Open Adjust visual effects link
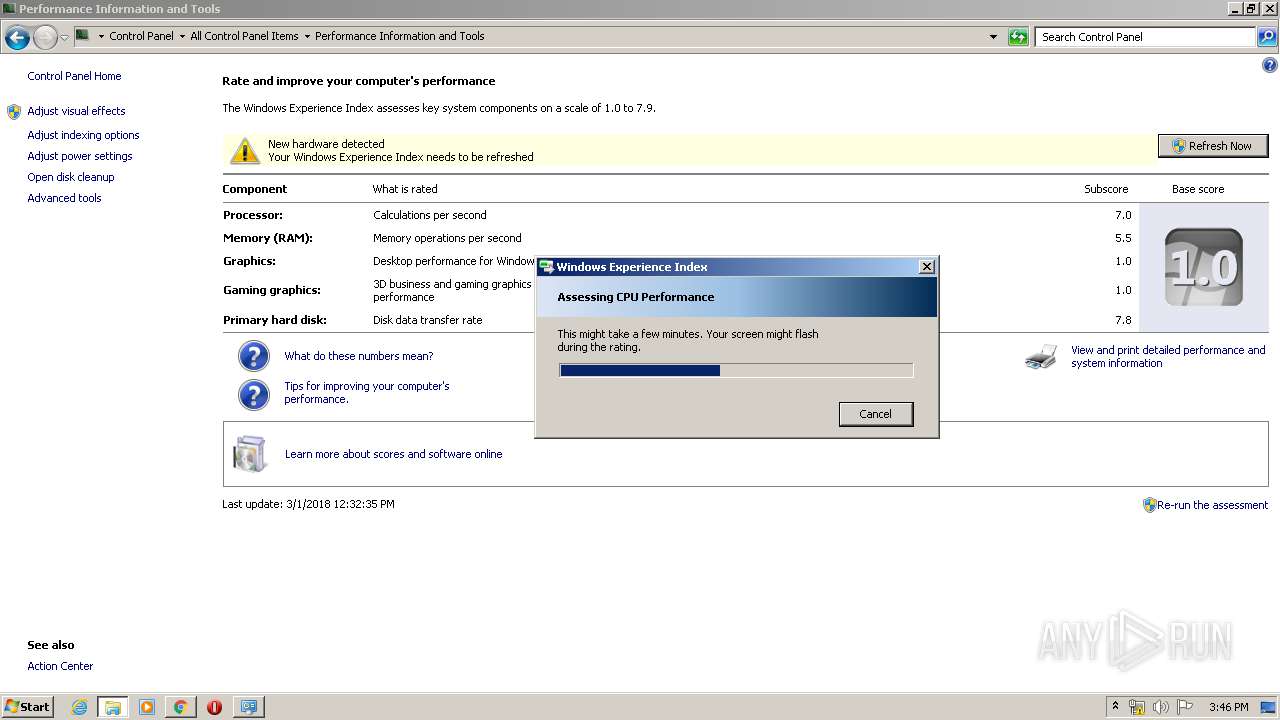1280x720 pixels. 76,111
